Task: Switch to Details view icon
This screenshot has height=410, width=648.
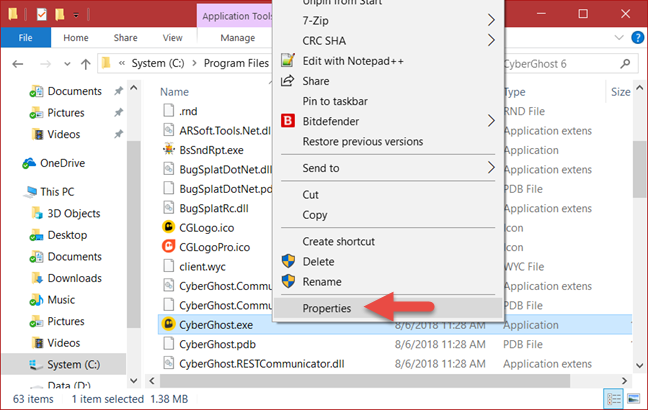Action: pos(614,399)
